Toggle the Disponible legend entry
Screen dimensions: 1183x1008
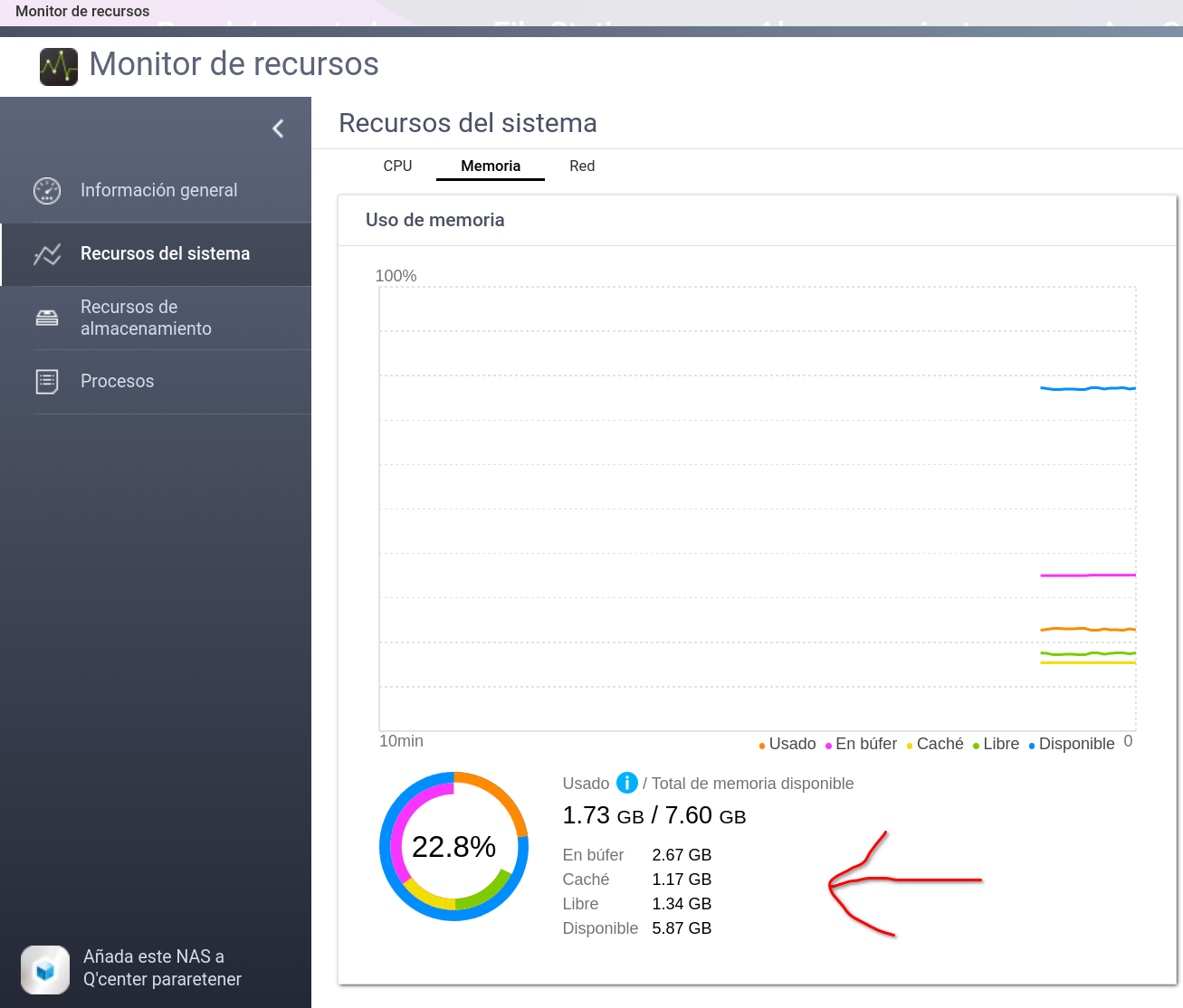[1072, 744]
